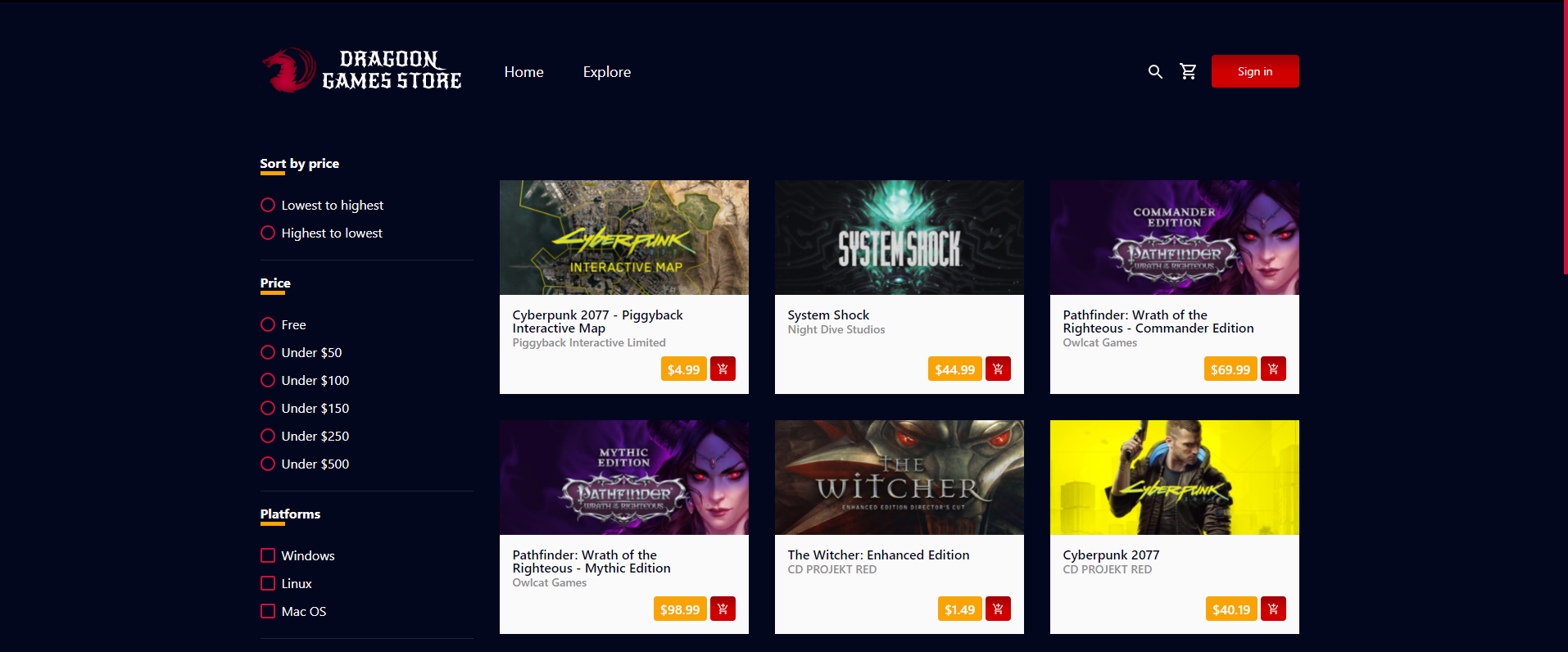
Task: Open the search magnifier icon
Action: [x=1155, y=71]
